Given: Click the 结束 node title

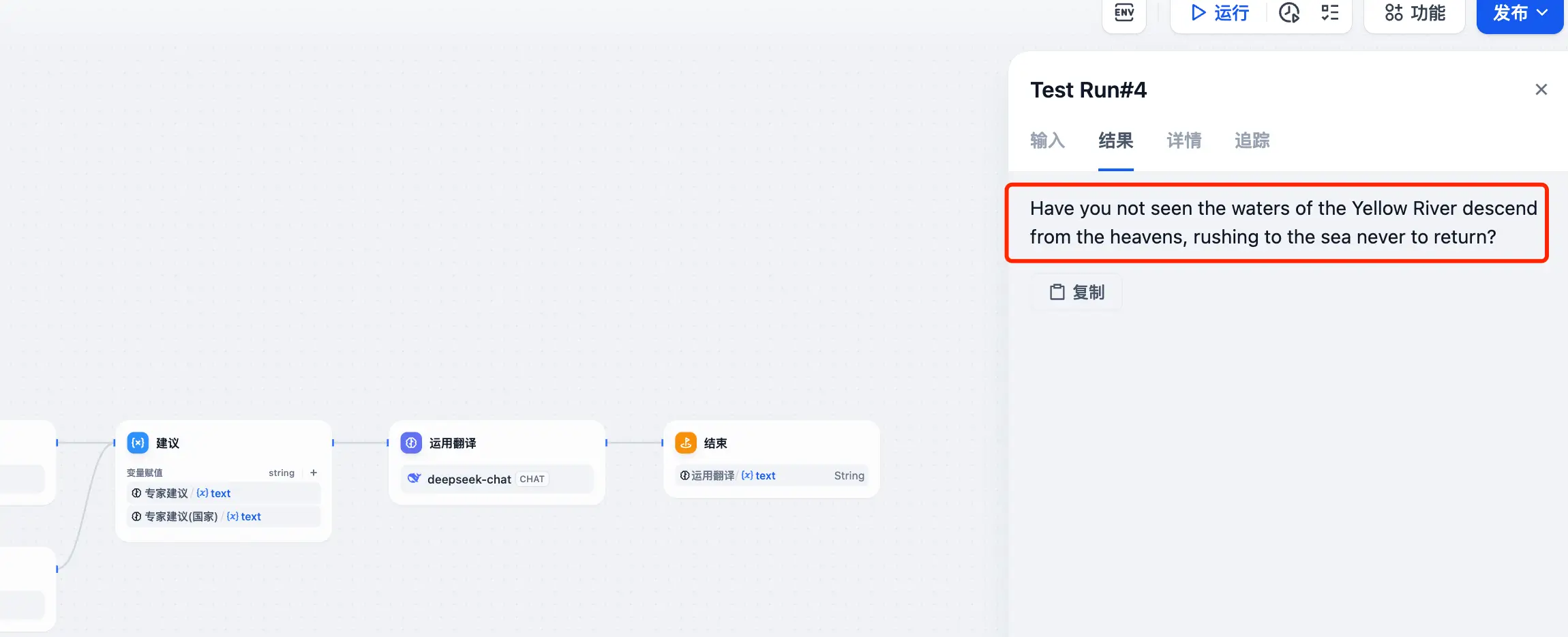Looking at the screenshot, I should pyautogui.click(x=715, y=443).
